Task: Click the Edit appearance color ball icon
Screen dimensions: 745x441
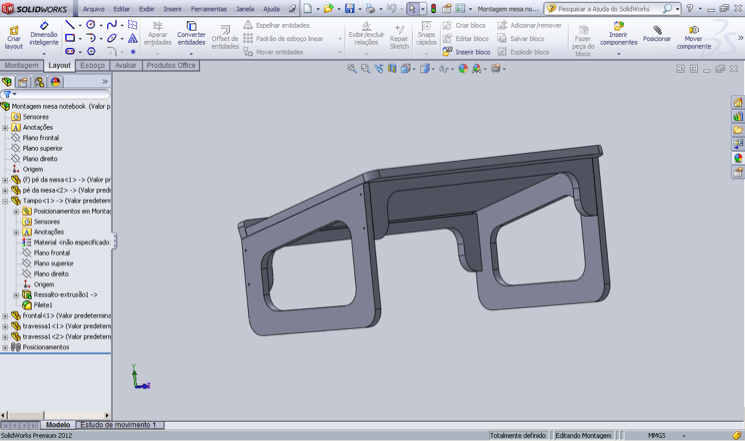Action: (x=463, y=69)
